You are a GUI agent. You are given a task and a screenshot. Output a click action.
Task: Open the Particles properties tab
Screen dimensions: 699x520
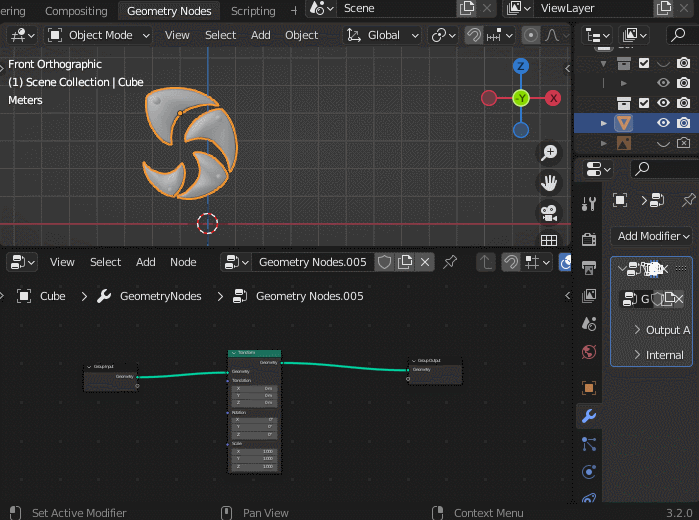point(588,444)
